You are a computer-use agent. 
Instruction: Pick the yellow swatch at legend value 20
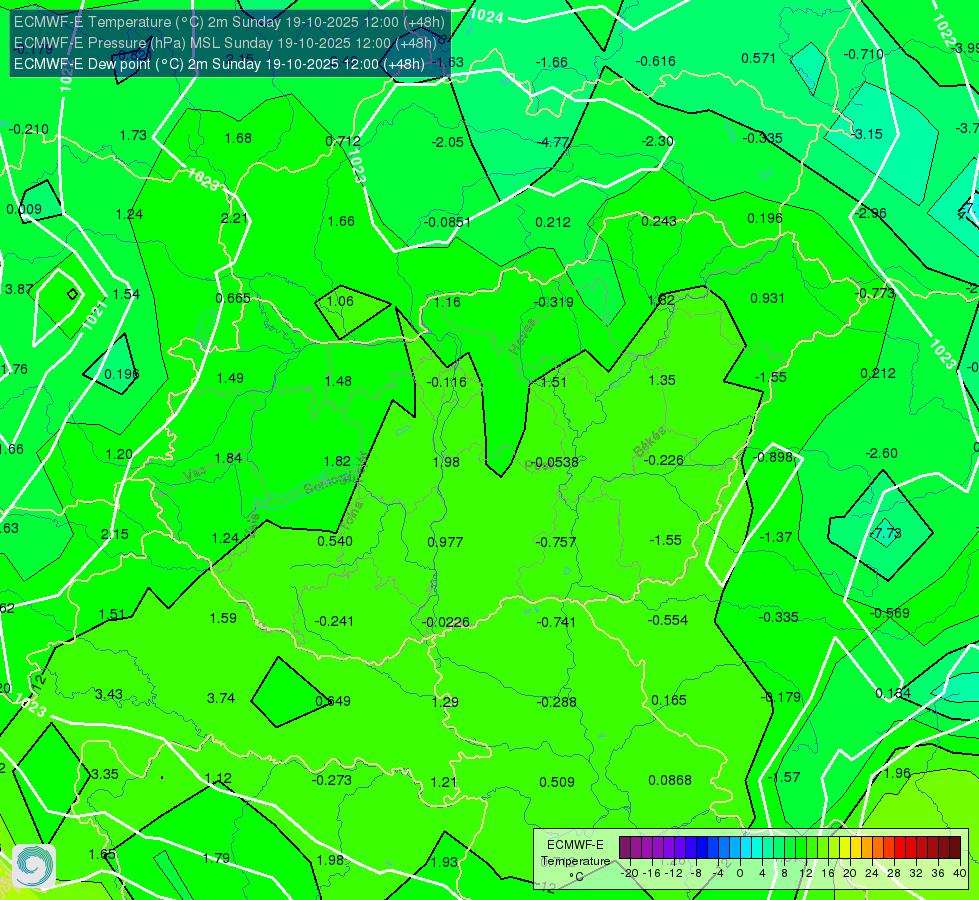(845, 848)
